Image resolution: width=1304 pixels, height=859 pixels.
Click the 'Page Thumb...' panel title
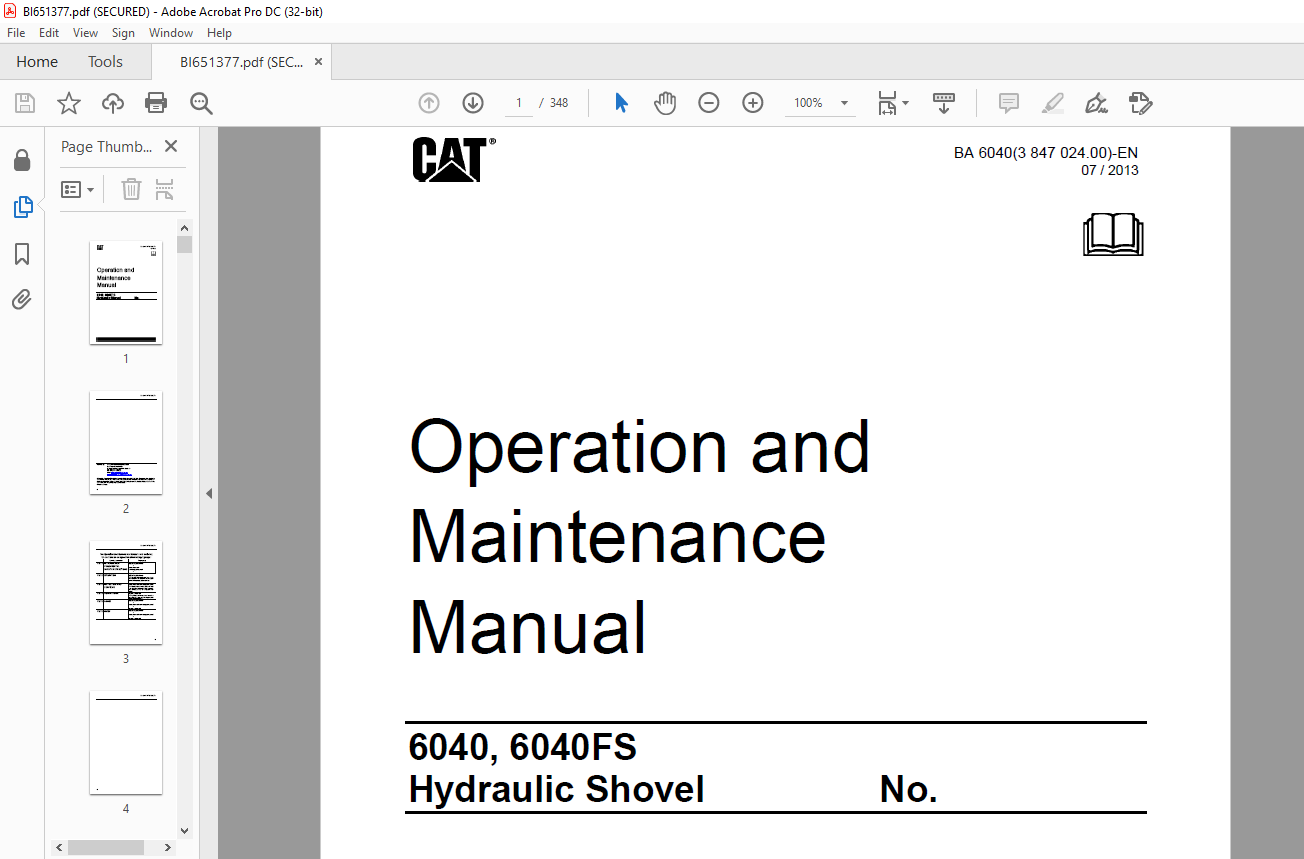pos(106,146)
